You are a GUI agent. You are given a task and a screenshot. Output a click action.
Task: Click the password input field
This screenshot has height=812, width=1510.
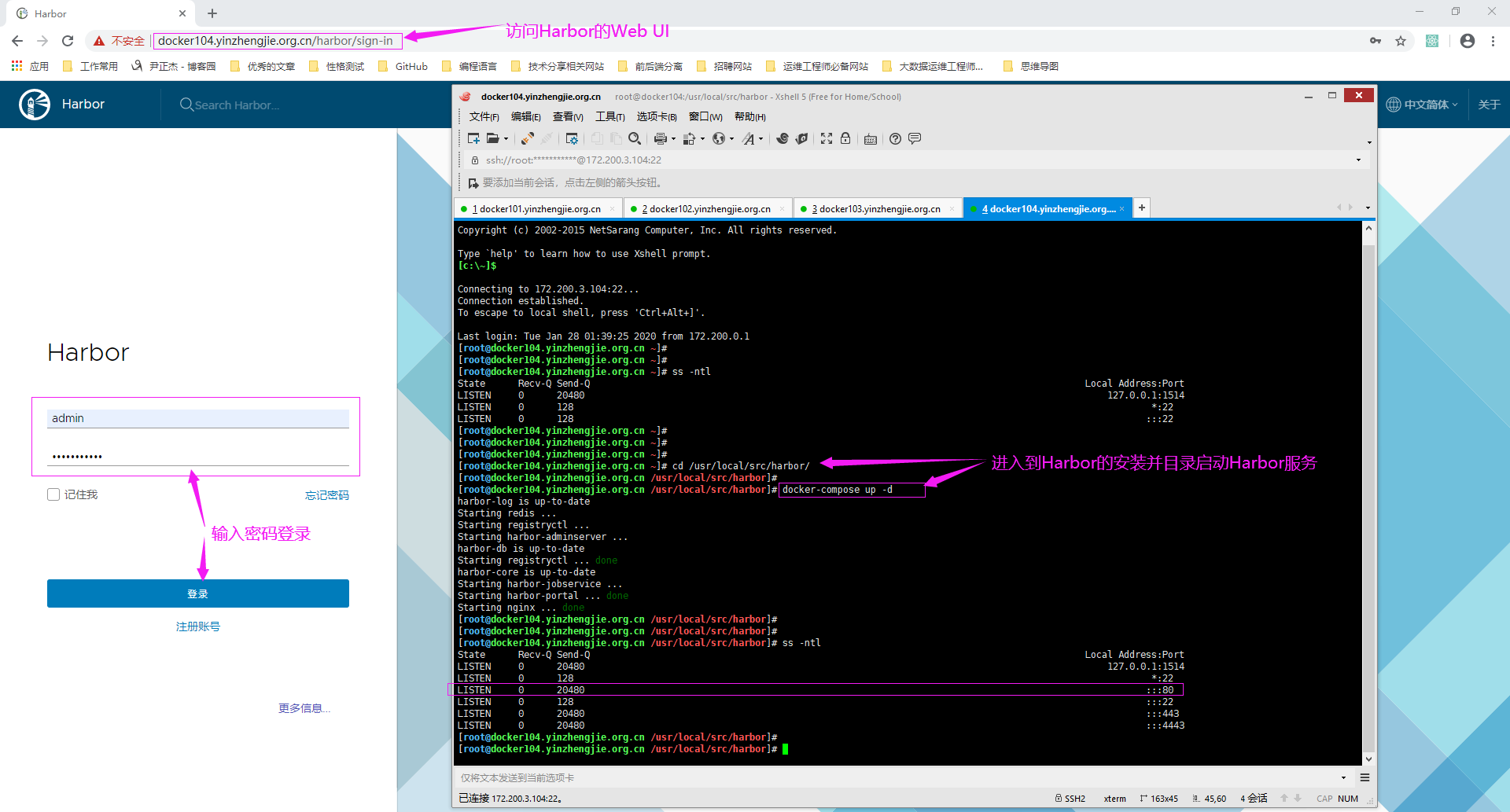[x=198, y=456]
